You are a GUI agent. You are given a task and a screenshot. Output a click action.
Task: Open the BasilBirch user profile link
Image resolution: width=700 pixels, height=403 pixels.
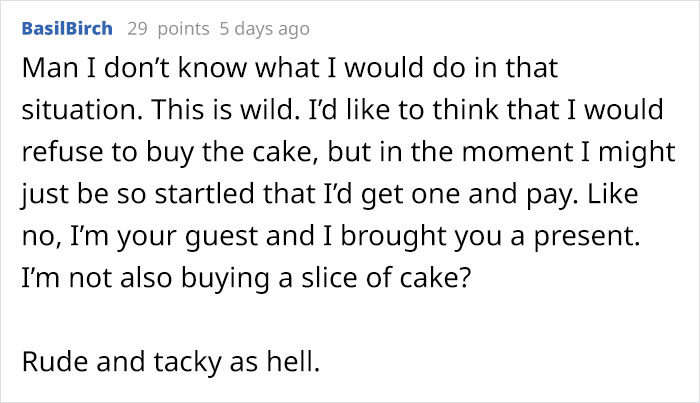[x=66, y=29]
